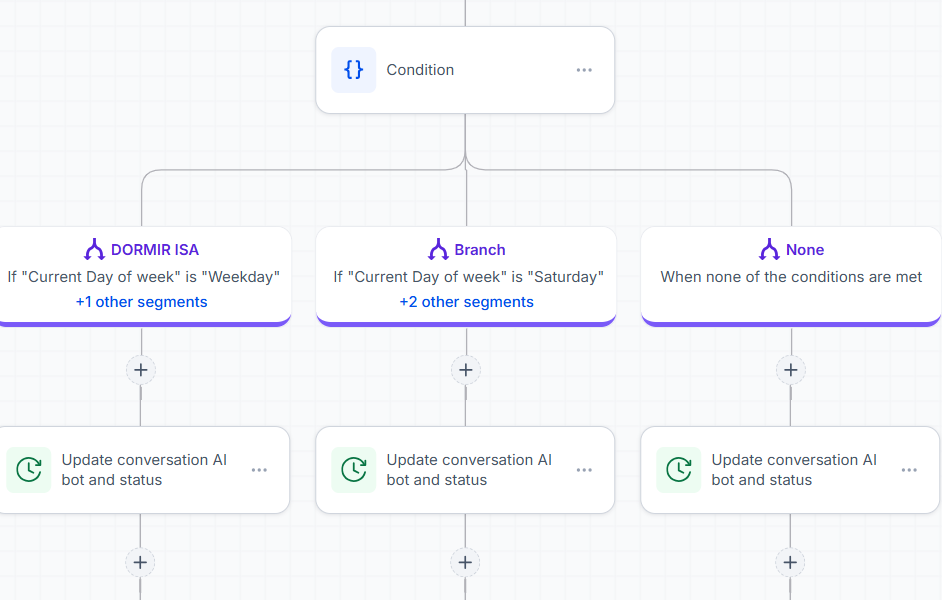Click the Weekday condition text
The width and height of the screenshot is (942, 600).
point(144,277)
